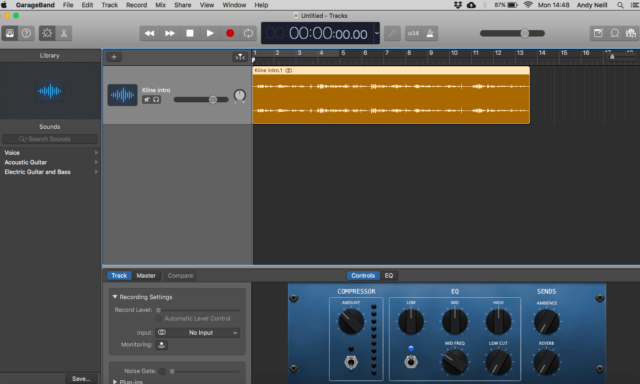This screenshot has height=384, width=640.
Task: Start recording with the red Record button
Action: point(230,33)
